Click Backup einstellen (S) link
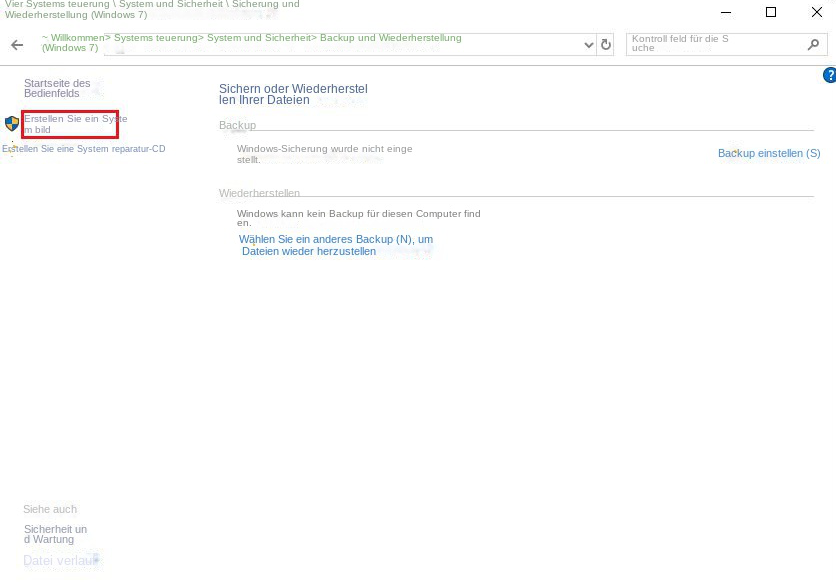836x582 pixels. (768, 153)
